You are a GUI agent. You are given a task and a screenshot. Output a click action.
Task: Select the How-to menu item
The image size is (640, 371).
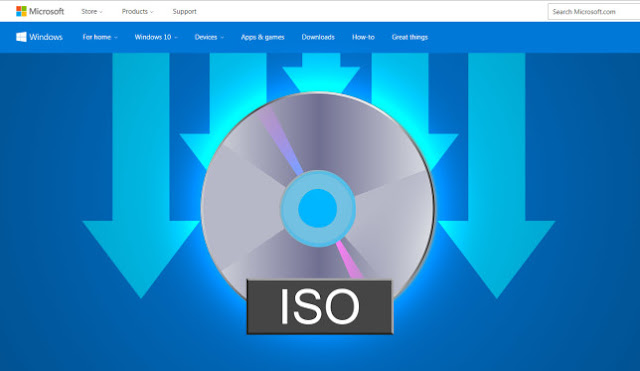[363, 37]
